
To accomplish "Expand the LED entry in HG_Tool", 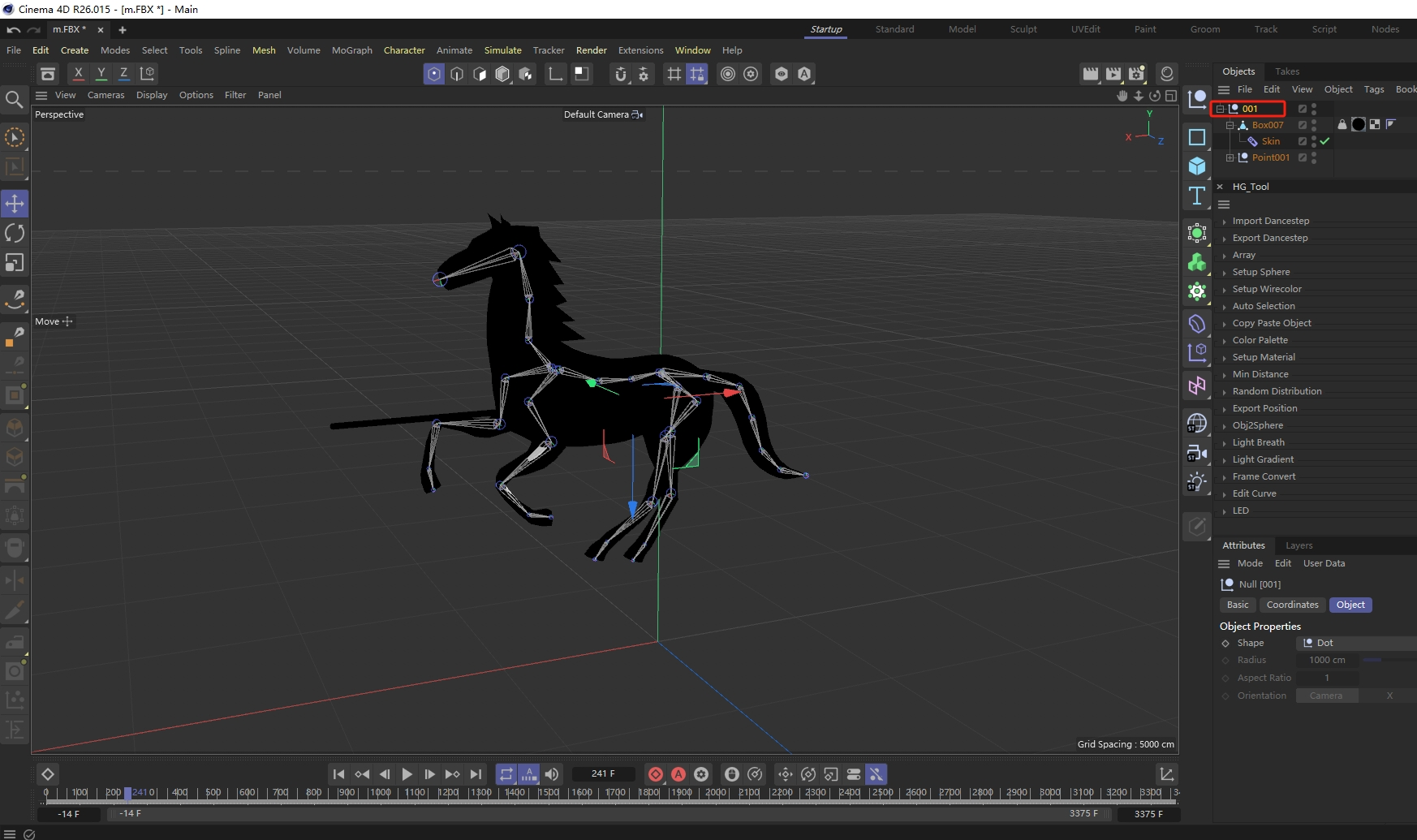I will [x=1224, y=511].
